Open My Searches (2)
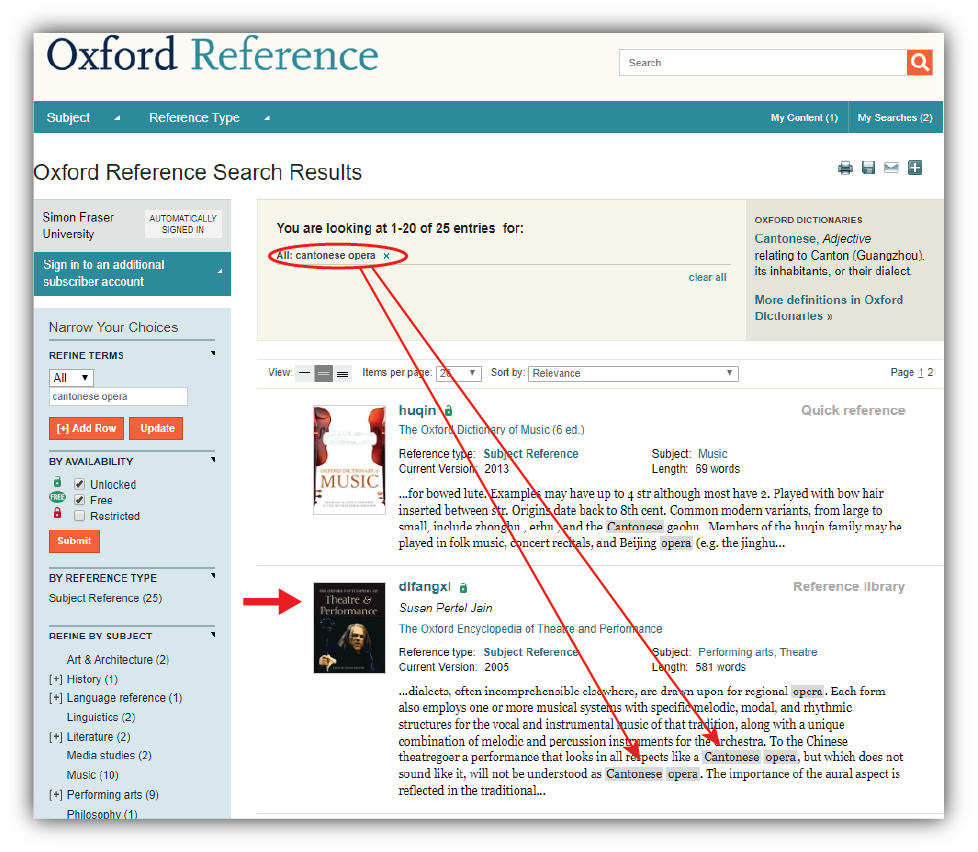 (894, 117)
